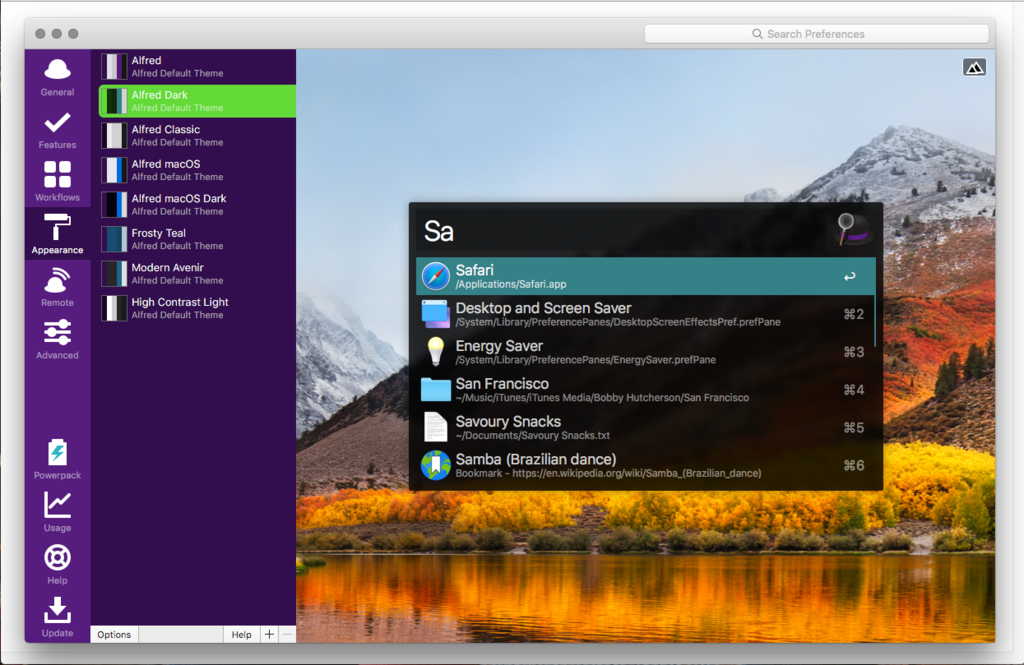Click the San Francisco folder icon
Viewport: 1024px width, 665px height.
click(436, 389)
